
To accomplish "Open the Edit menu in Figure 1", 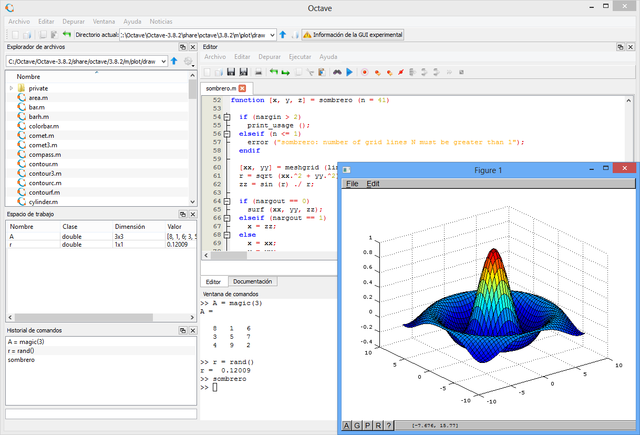I will [x=373, y=184].
